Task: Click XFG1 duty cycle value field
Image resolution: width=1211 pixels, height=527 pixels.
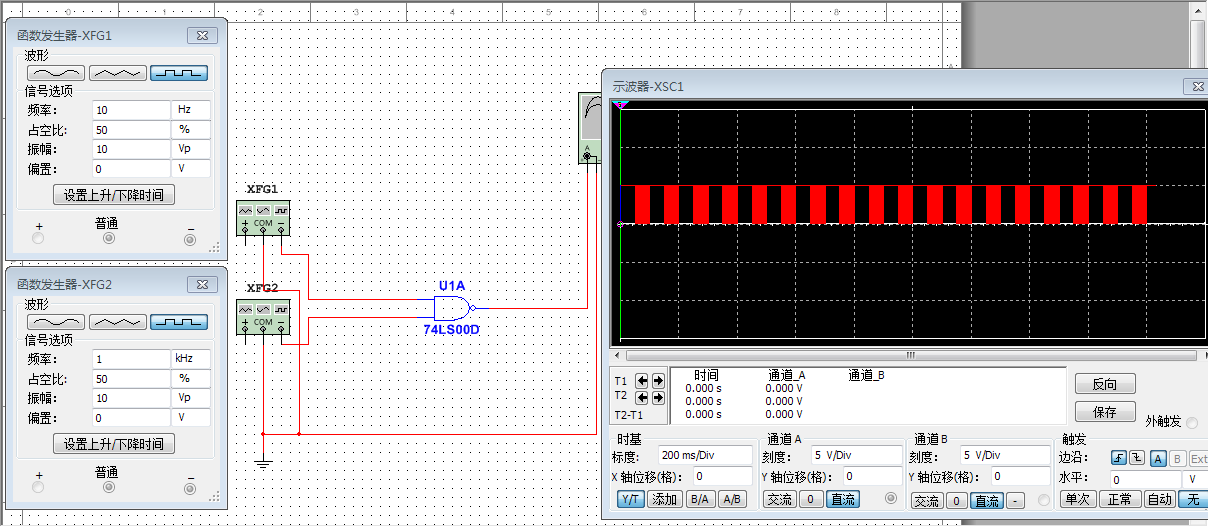Action: (x=131, y=130)
